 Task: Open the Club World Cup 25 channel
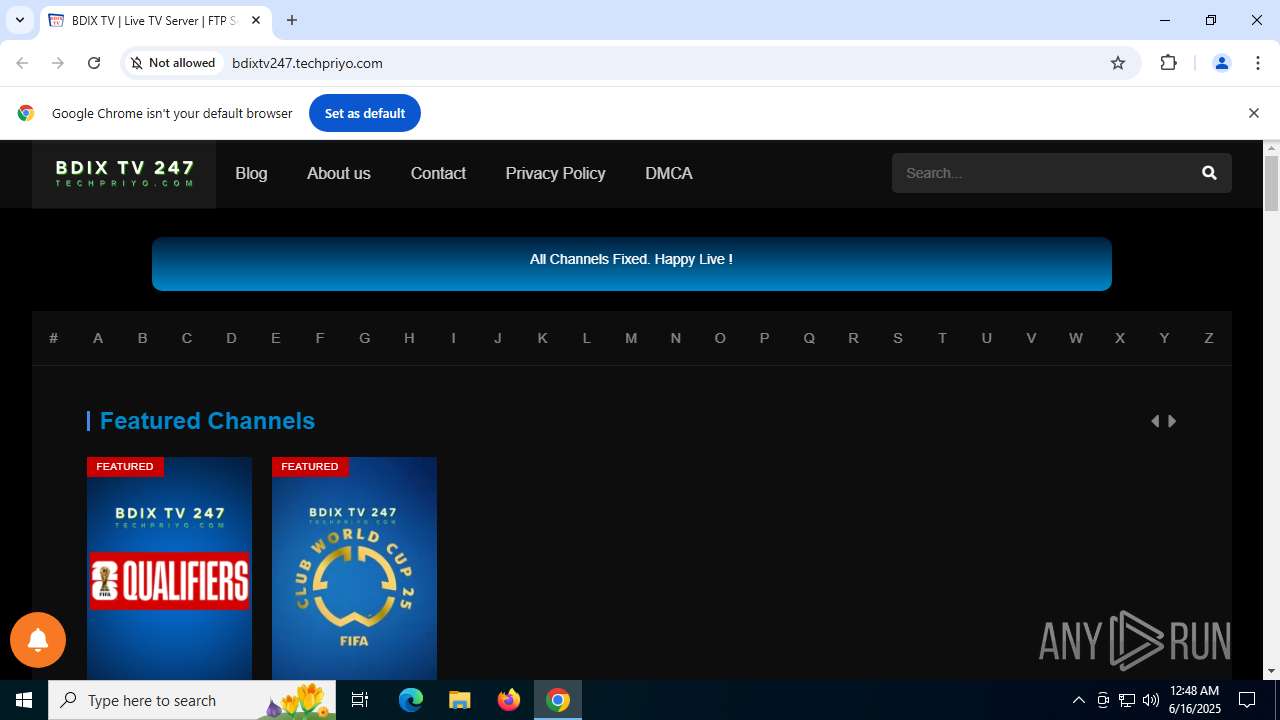tap(354, 568)
